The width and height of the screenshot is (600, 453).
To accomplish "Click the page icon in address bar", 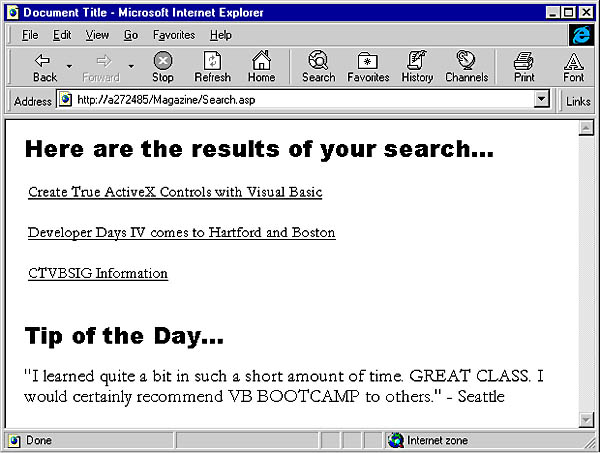I will (x=65, y=100).
